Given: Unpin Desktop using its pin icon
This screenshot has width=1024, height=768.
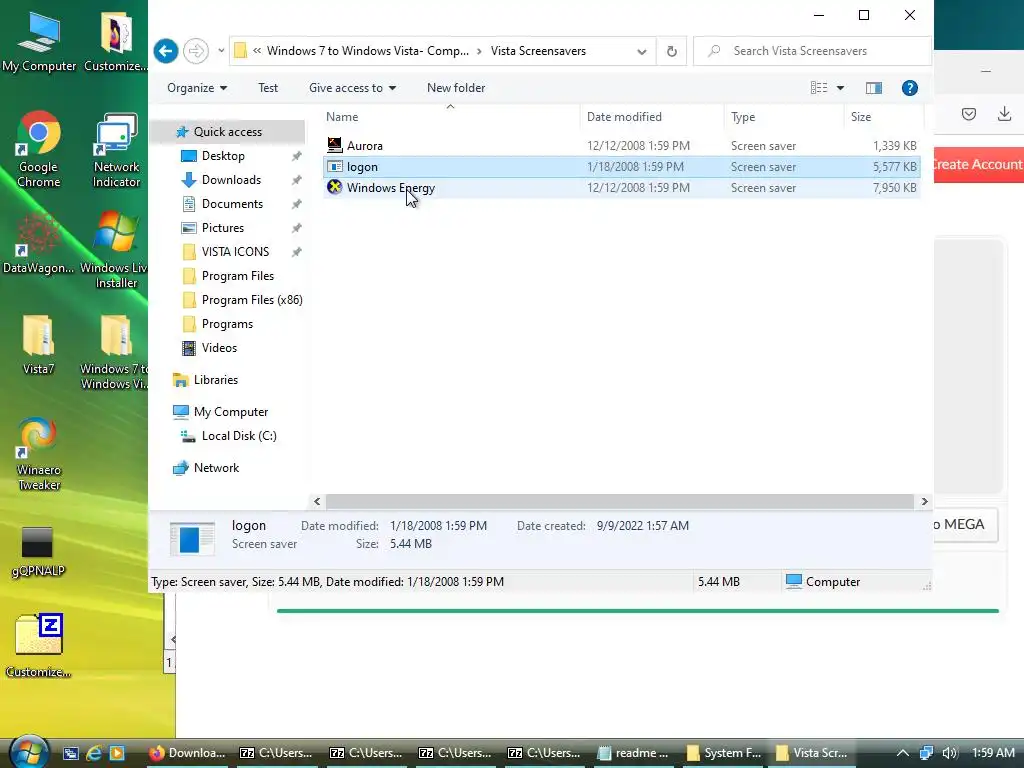Looking at the screenshot, I should click(296, 156).
